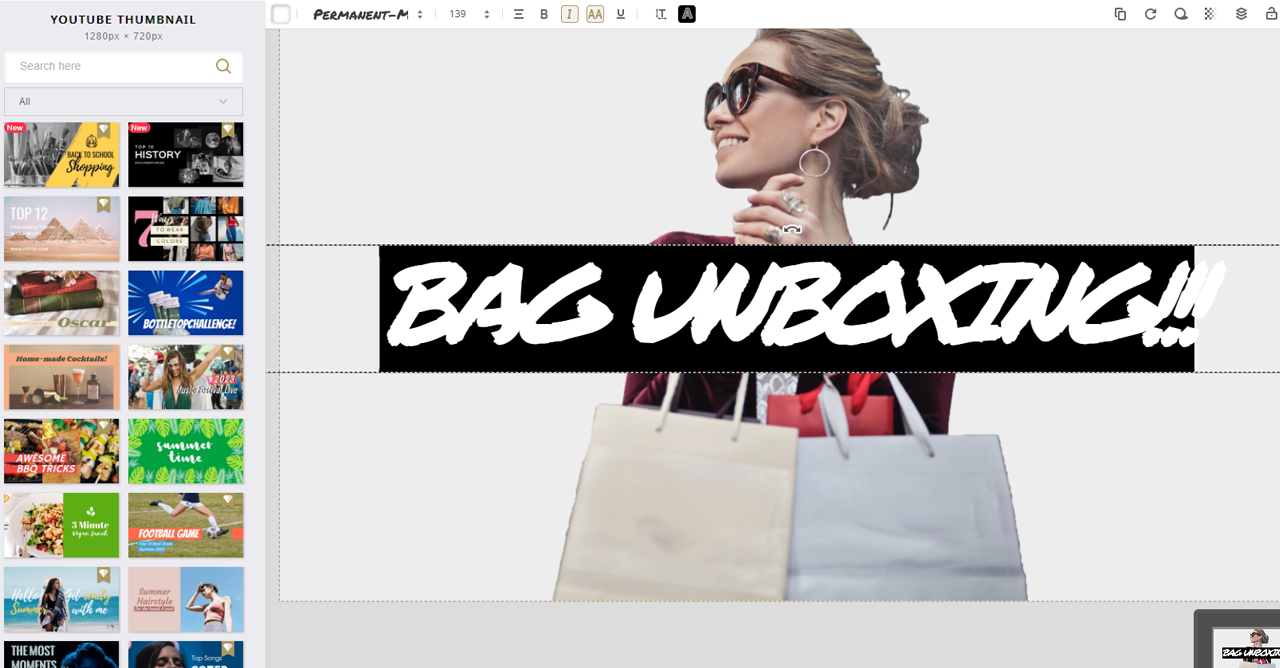The image size is (1280, 668).
Task: Duplicate the selected text element
Action: [x=1120, y=14]
